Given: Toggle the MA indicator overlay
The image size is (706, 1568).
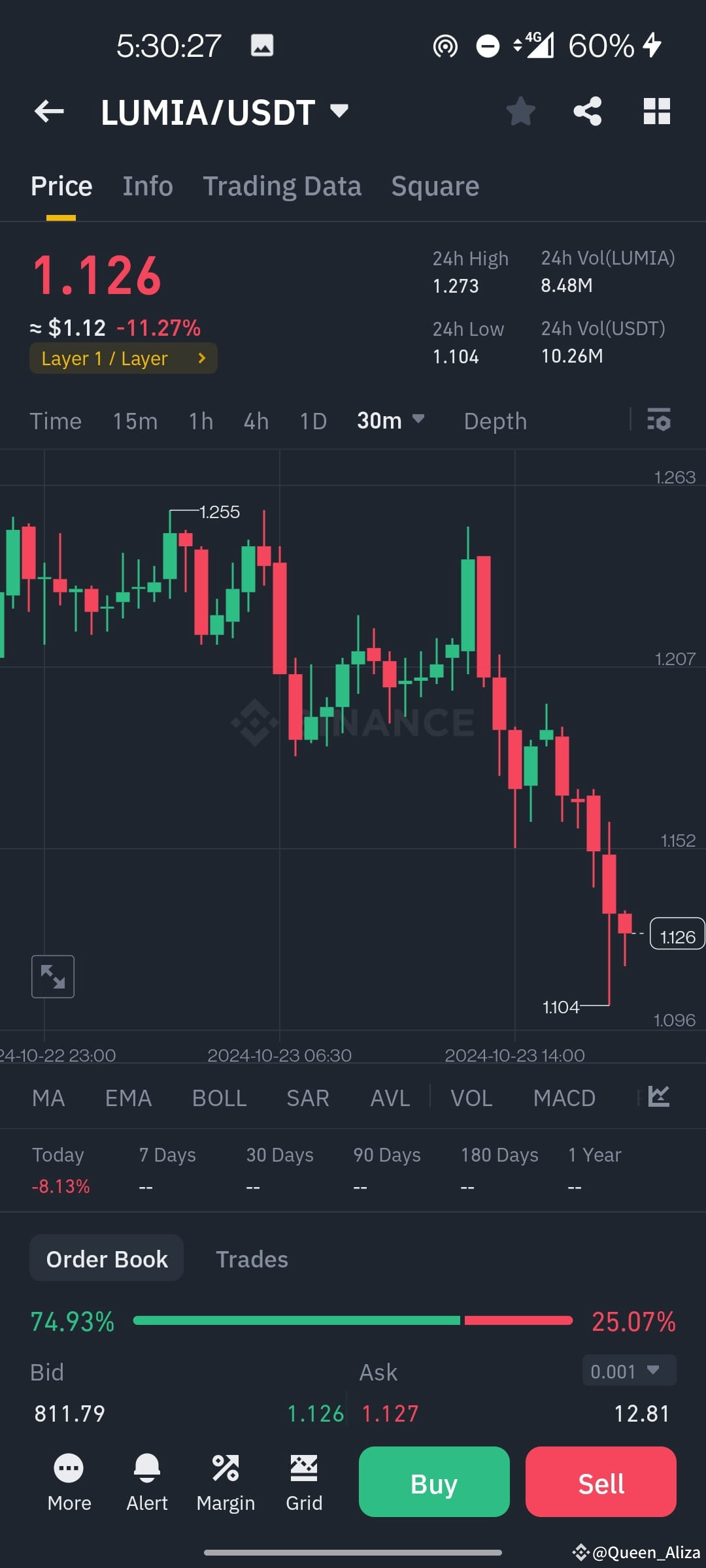Looking at the screenshot, I should click(x=48, y=1098).
